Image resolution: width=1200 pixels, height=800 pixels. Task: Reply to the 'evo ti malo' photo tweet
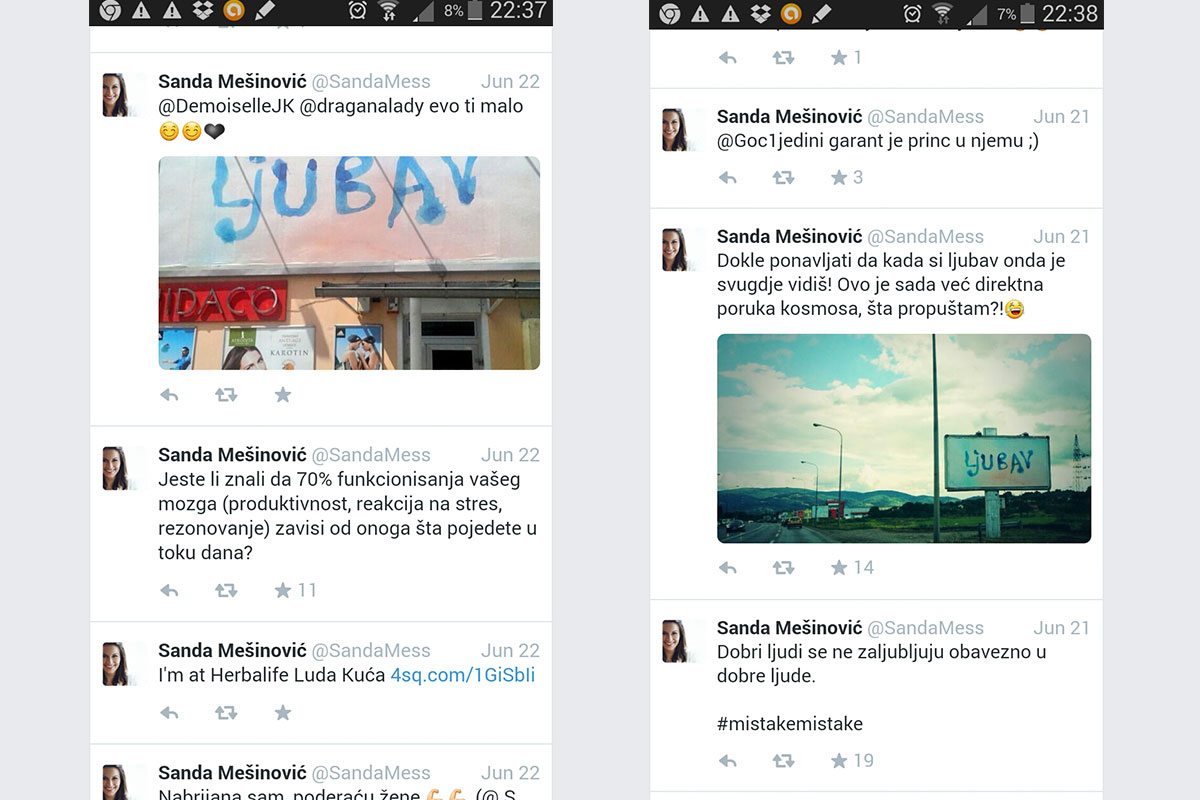[169, 395]
